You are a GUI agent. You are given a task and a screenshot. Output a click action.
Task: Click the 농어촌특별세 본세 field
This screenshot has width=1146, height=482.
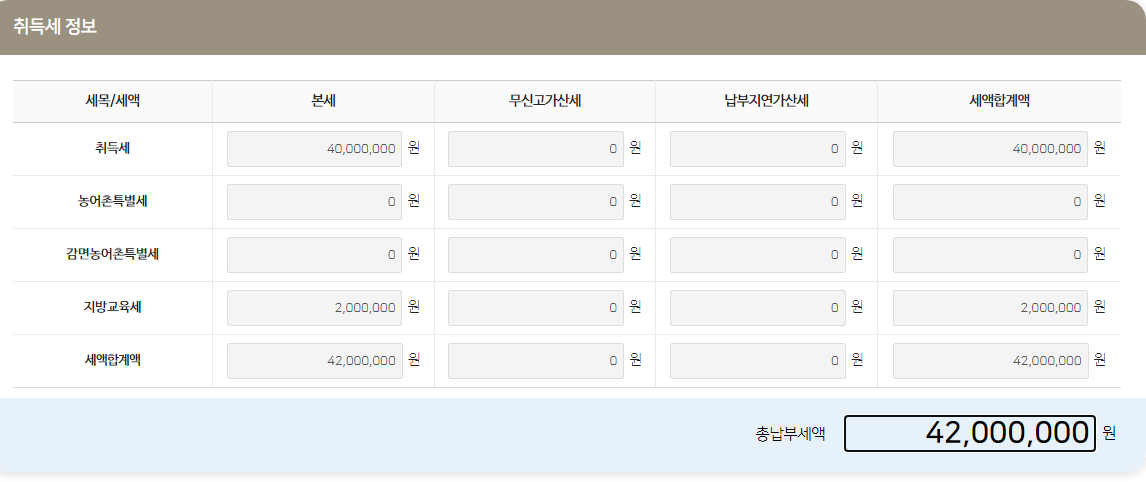click(x=314, y=202)
